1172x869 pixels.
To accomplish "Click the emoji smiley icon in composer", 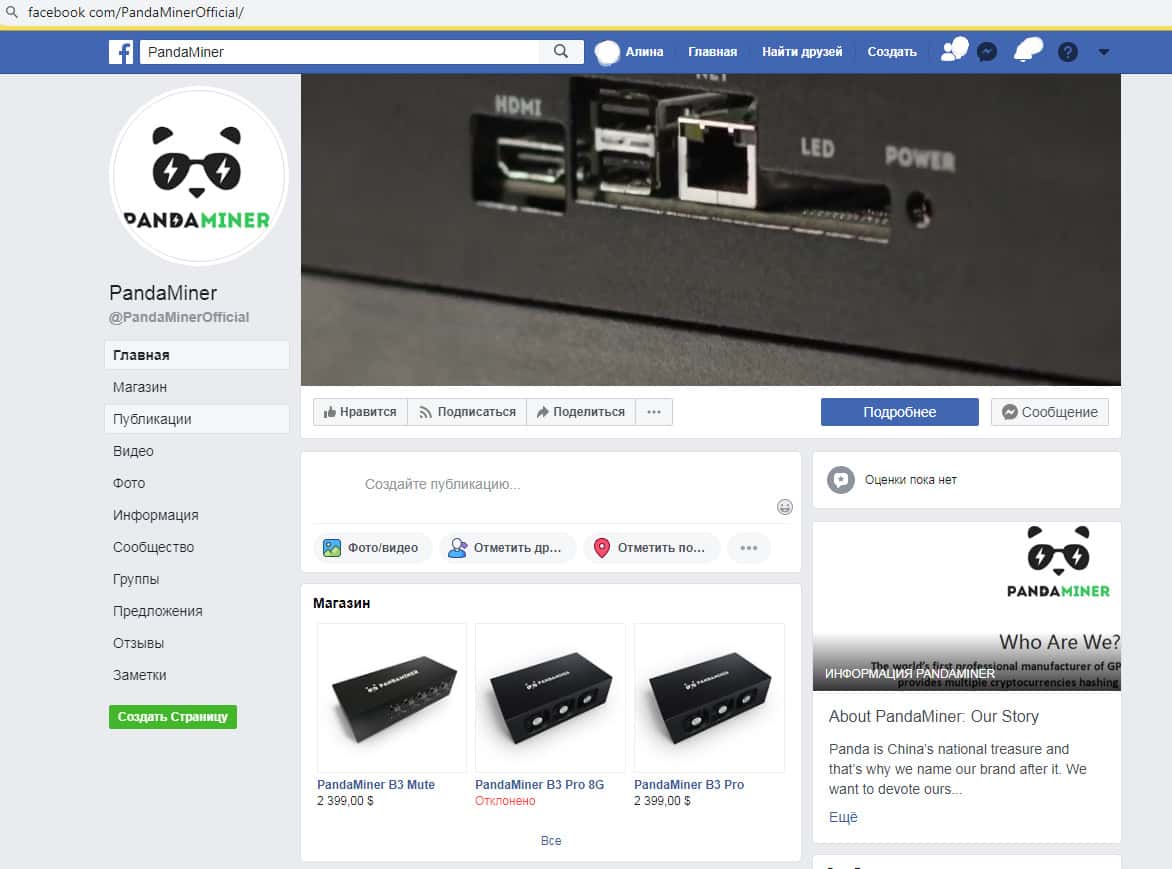I will pos(784,507).
